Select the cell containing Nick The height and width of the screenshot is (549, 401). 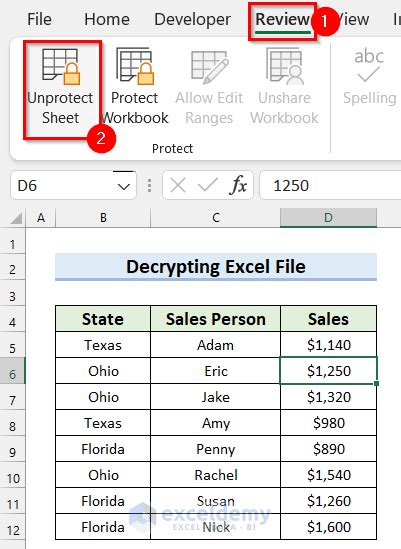[215, 527]
